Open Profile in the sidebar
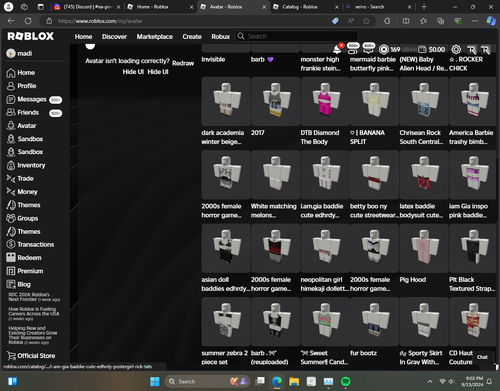The height and width of the screenshot is (391, 500). (21, 86)
